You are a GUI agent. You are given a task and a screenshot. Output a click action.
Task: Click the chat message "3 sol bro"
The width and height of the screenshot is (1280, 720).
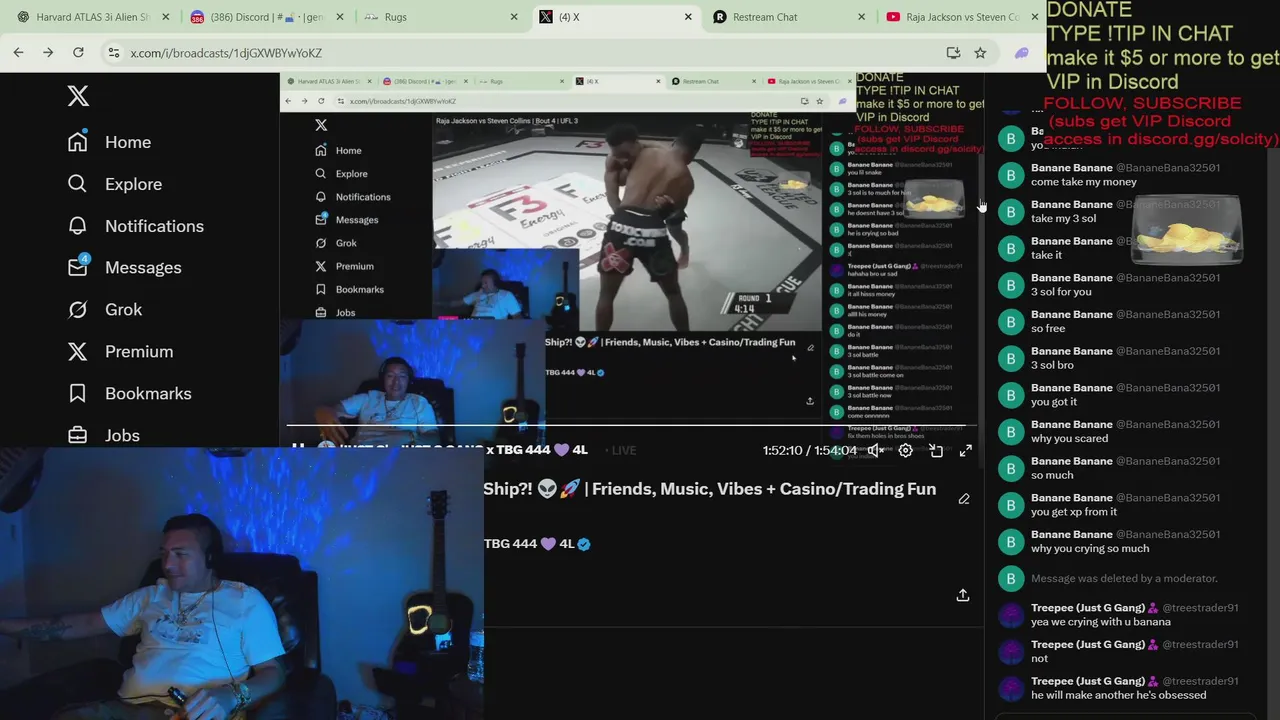(x=1052, y=365)
